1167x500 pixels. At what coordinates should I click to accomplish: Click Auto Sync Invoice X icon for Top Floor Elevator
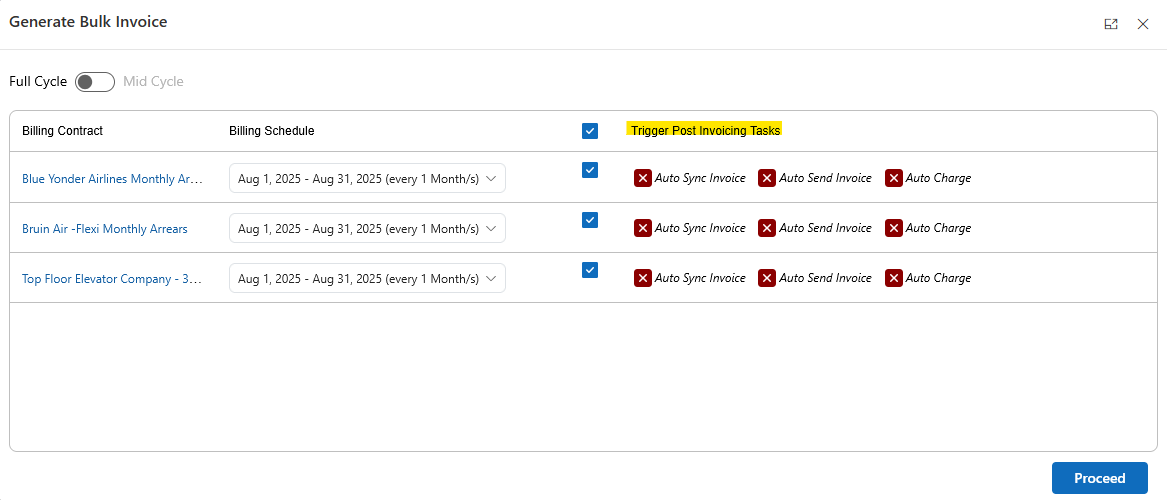[643, 278]
